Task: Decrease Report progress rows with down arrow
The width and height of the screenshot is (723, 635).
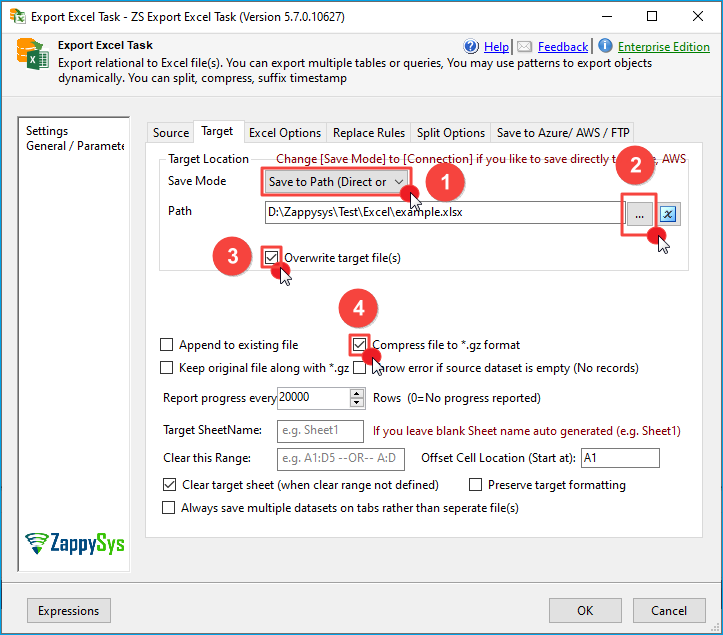Action: tap(357, 403)
